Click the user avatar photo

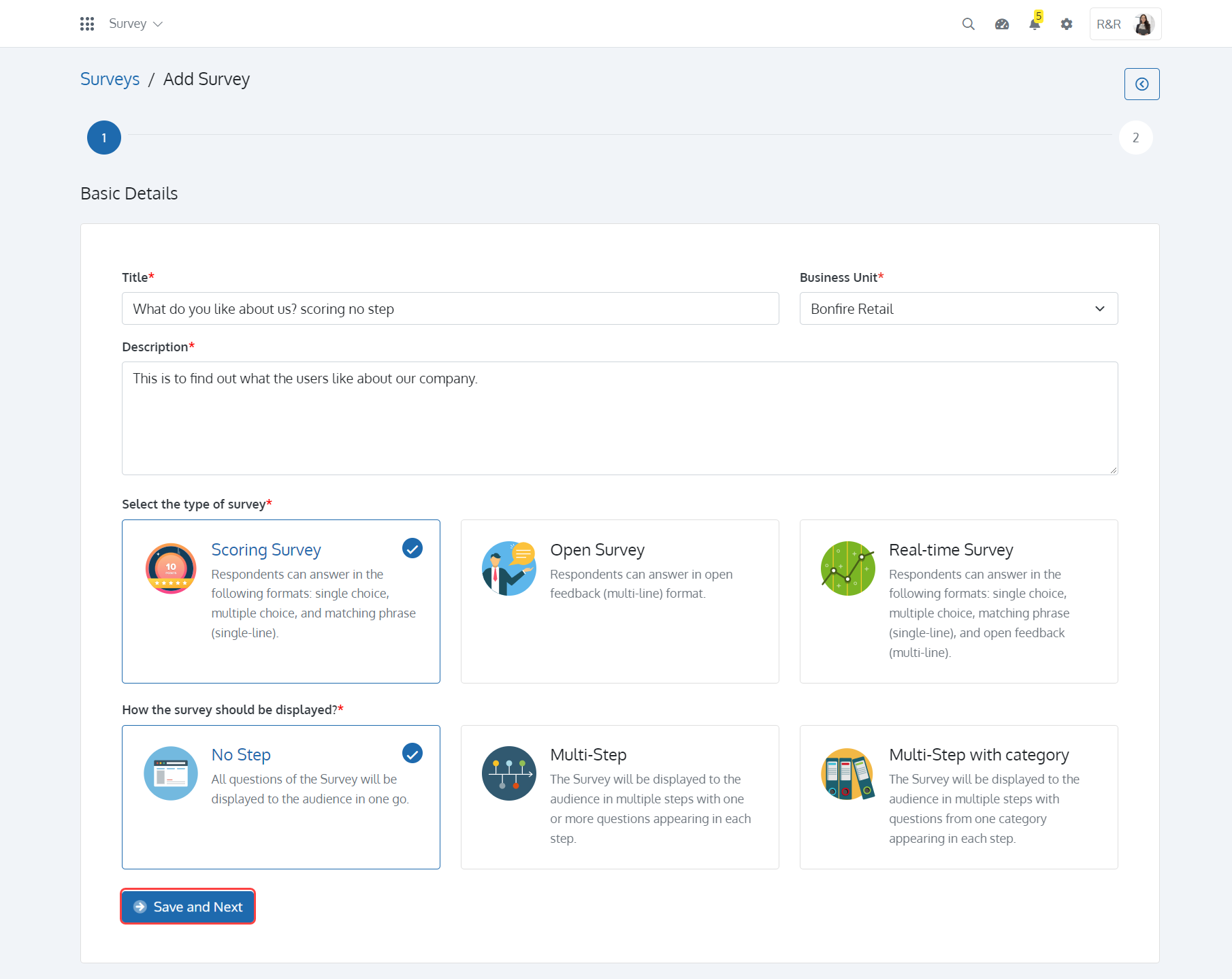1144,24
